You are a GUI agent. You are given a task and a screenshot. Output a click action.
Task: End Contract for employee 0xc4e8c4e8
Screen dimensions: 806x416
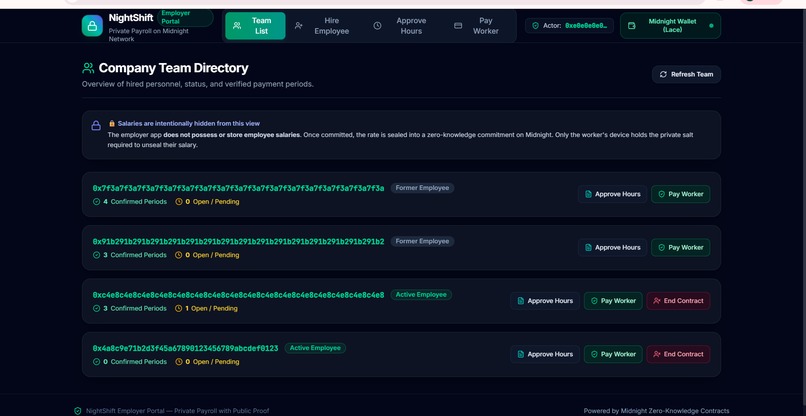(x=679, y=301)
